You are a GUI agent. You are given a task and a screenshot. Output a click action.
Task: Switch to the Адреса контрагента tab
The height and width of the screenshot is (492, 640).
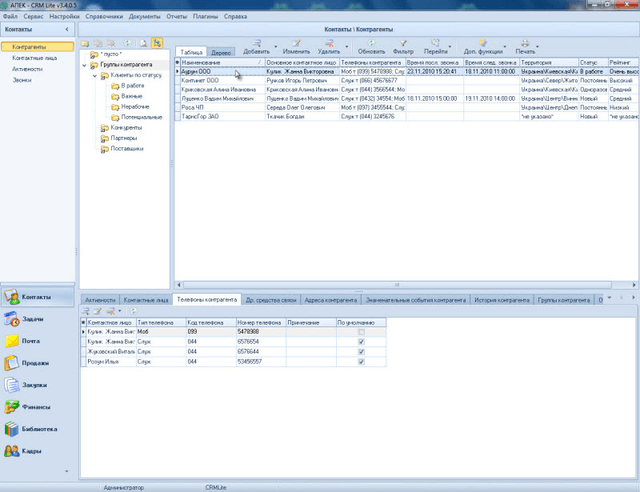click(328, 299)
